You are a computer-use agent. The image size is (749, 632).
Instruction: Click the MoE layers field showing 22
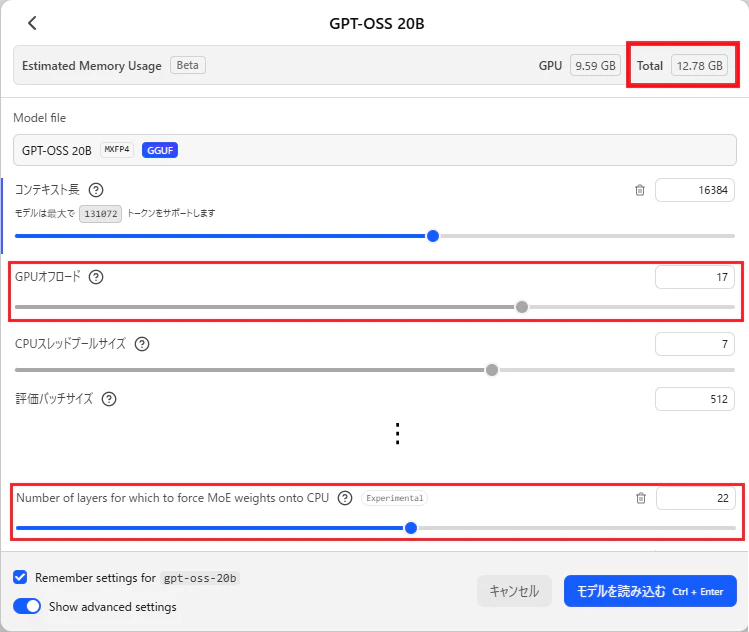696,498
